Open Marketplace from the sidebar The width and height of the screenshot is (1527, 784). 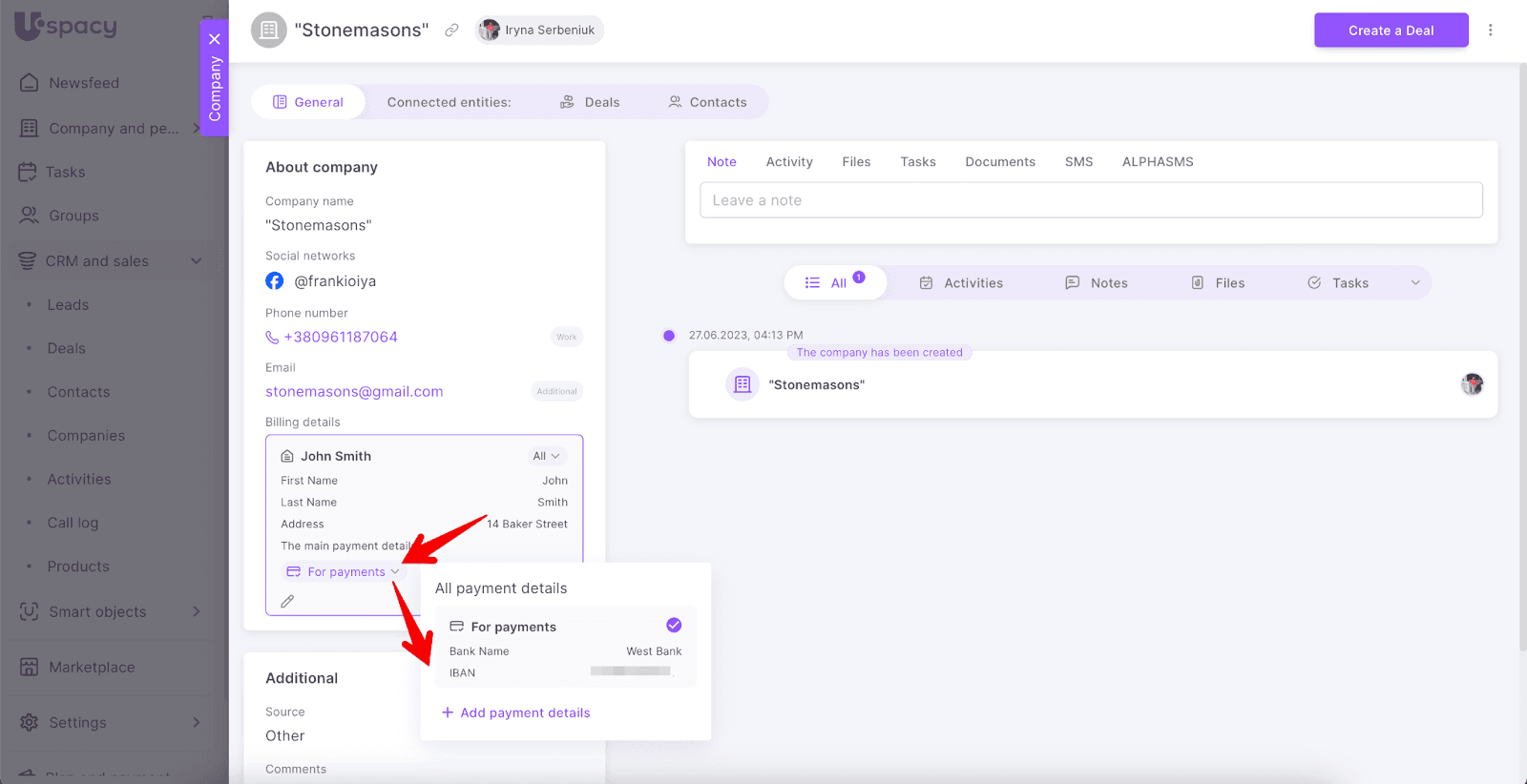(x=92, y=668)
